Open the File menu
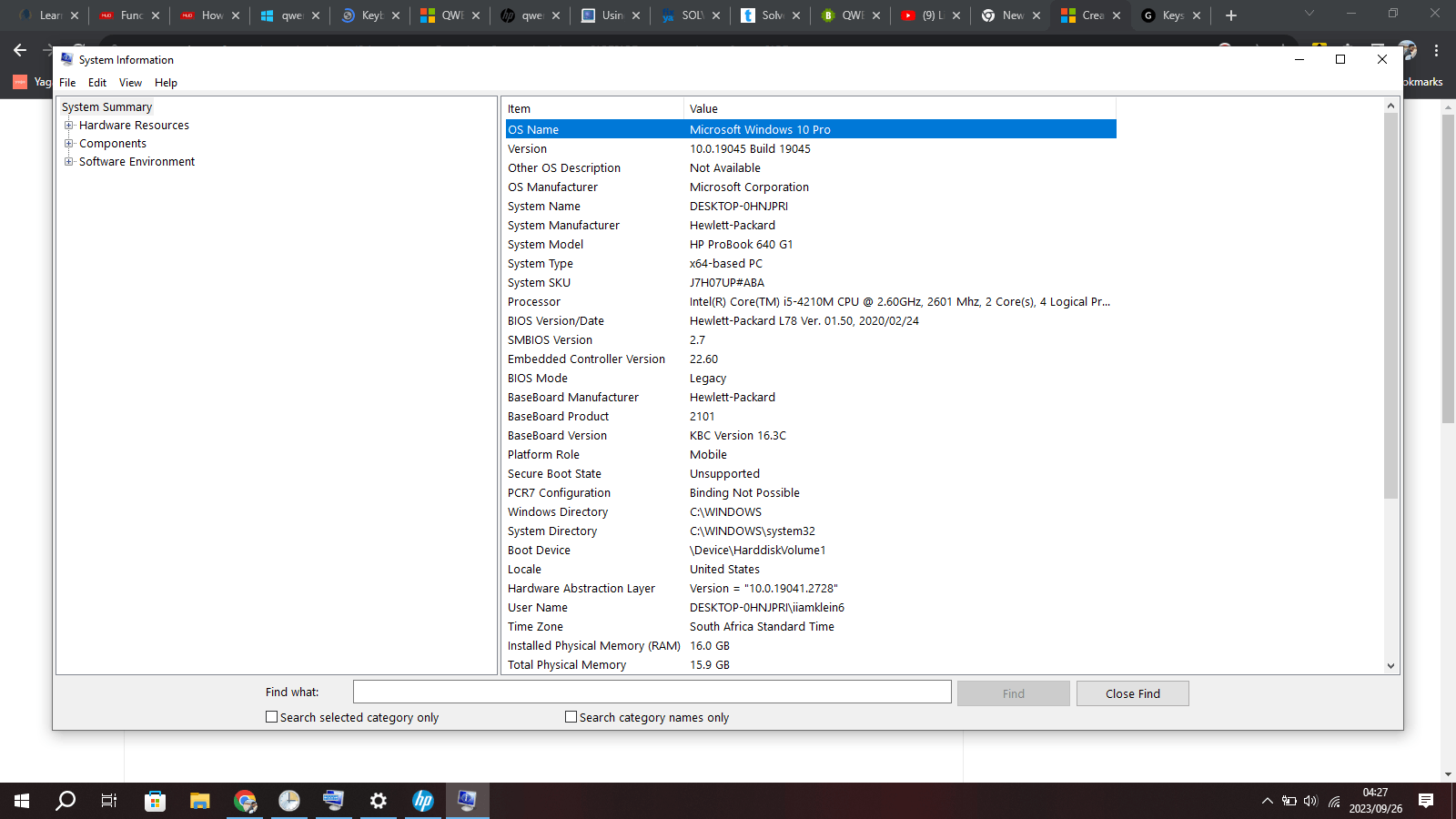The width and height of the screenshot is (1456, 819). pos(67,82)
